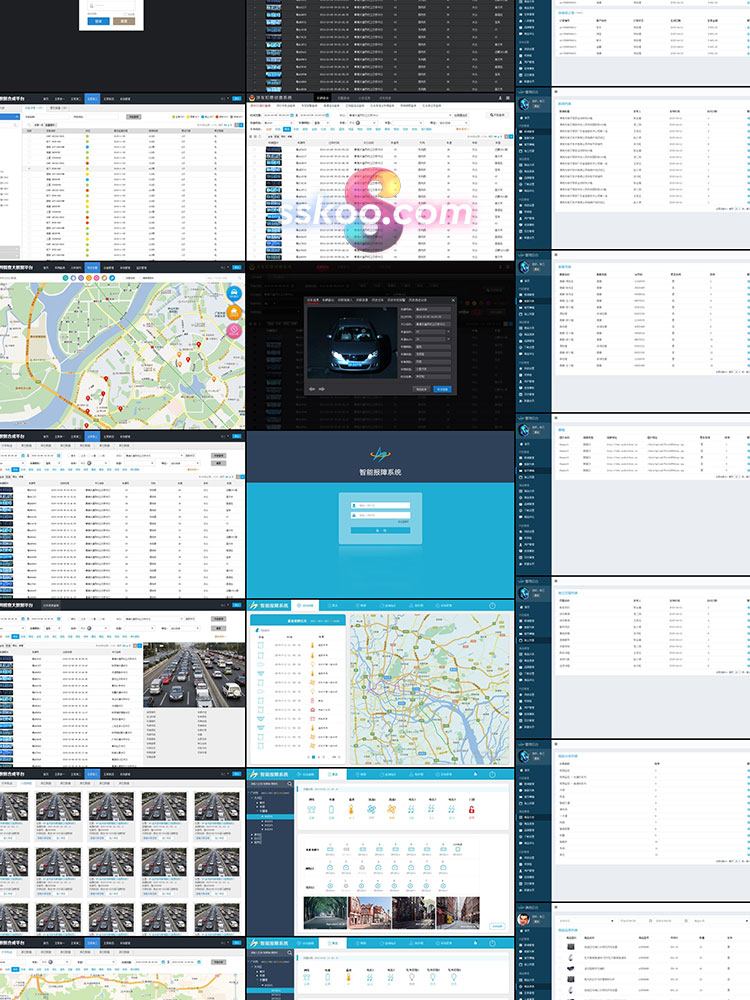This screenshot has width=750, height=1000.
Task: Open the tree-lined road camera thumbnail
Action: tap(325, 913)
